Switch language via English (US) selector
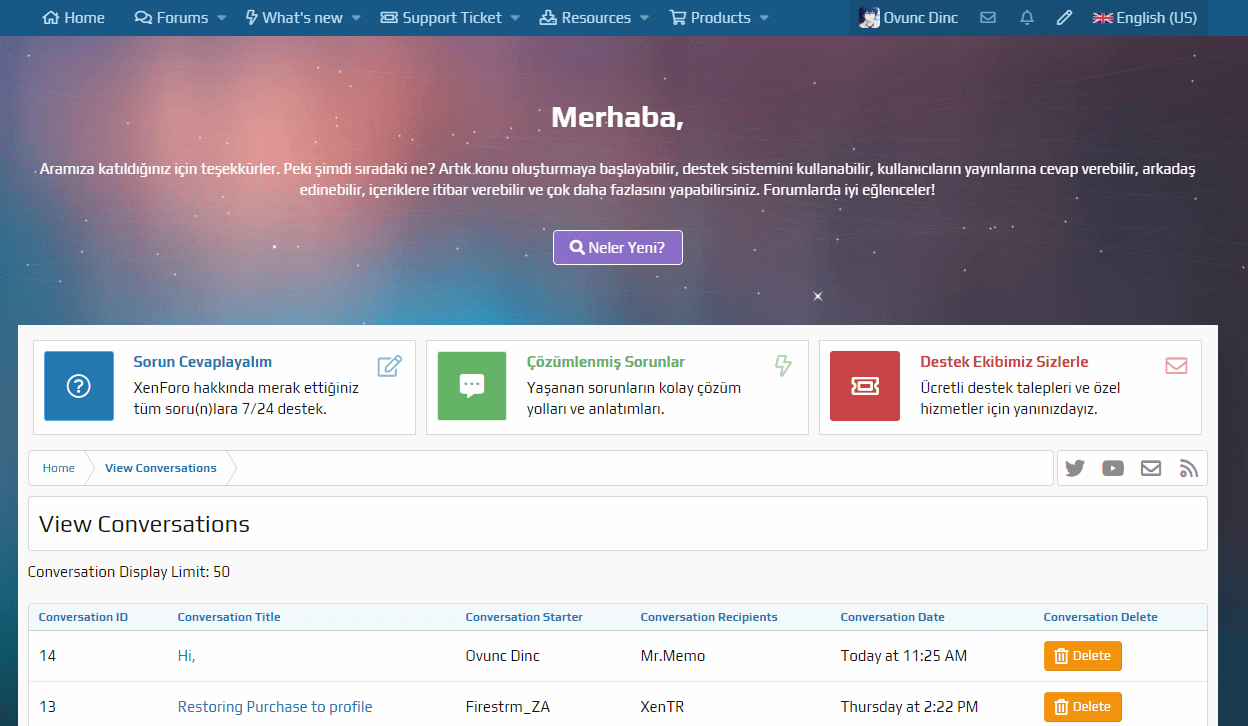Viewport: 1248px width, 726px height. coord(1144,18)
